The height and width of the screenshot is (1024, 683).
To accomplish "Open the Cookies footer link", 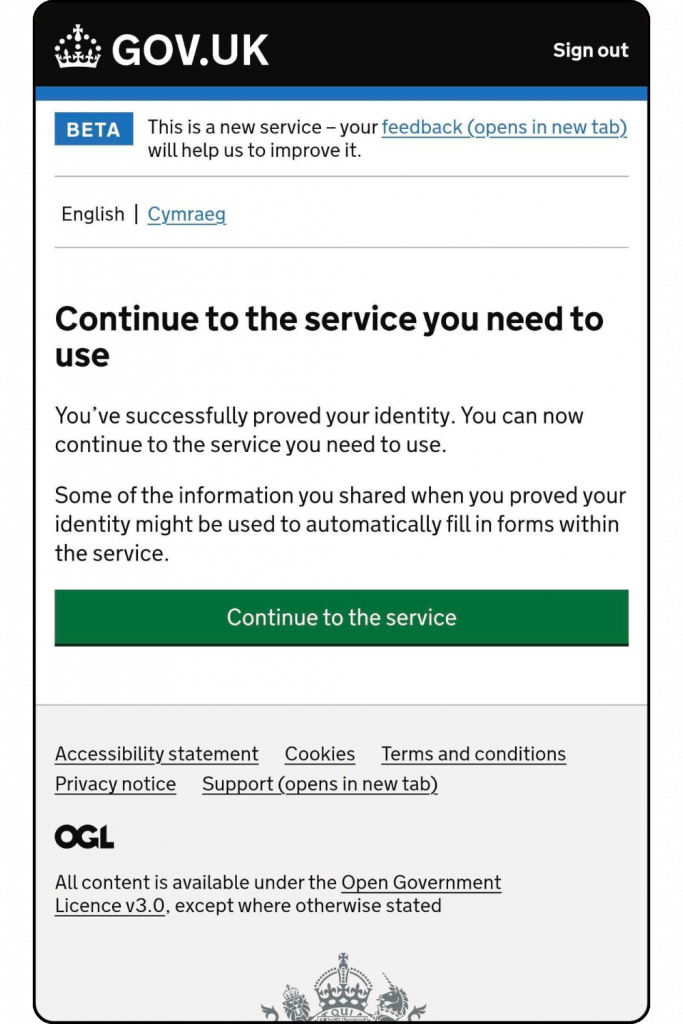I will coord(320,754).
